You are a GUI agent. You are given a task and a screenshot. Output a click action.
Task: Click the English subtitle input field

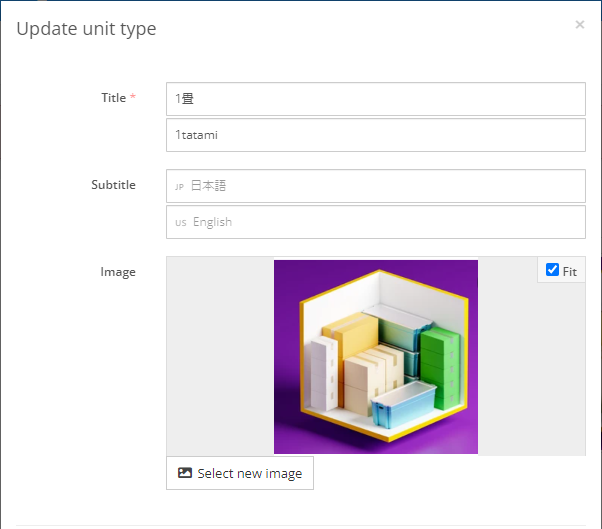376,222
